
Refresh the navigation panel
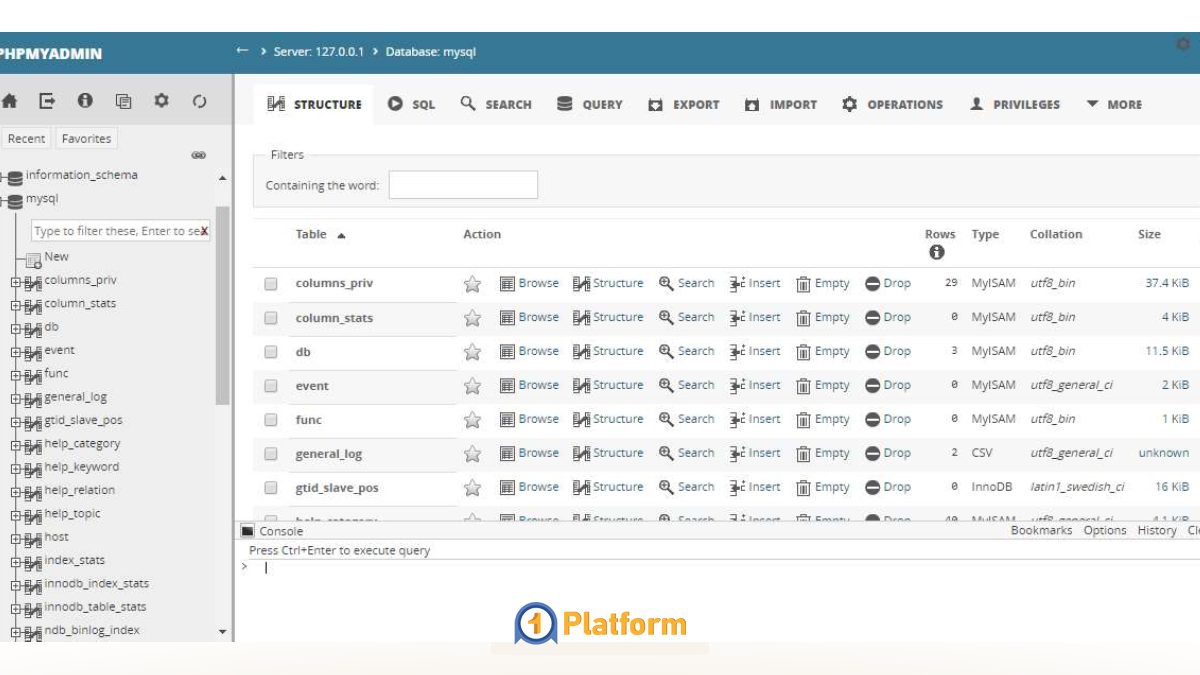200,101
